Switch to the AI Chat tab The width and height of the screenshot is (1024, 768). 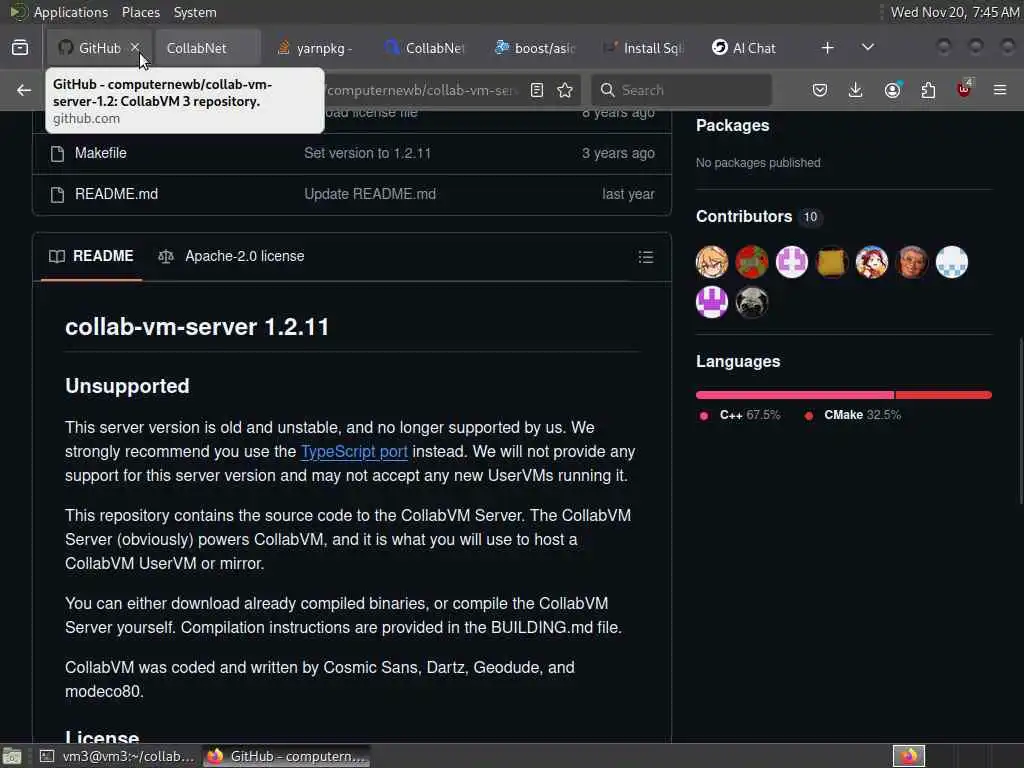(752, 48)
